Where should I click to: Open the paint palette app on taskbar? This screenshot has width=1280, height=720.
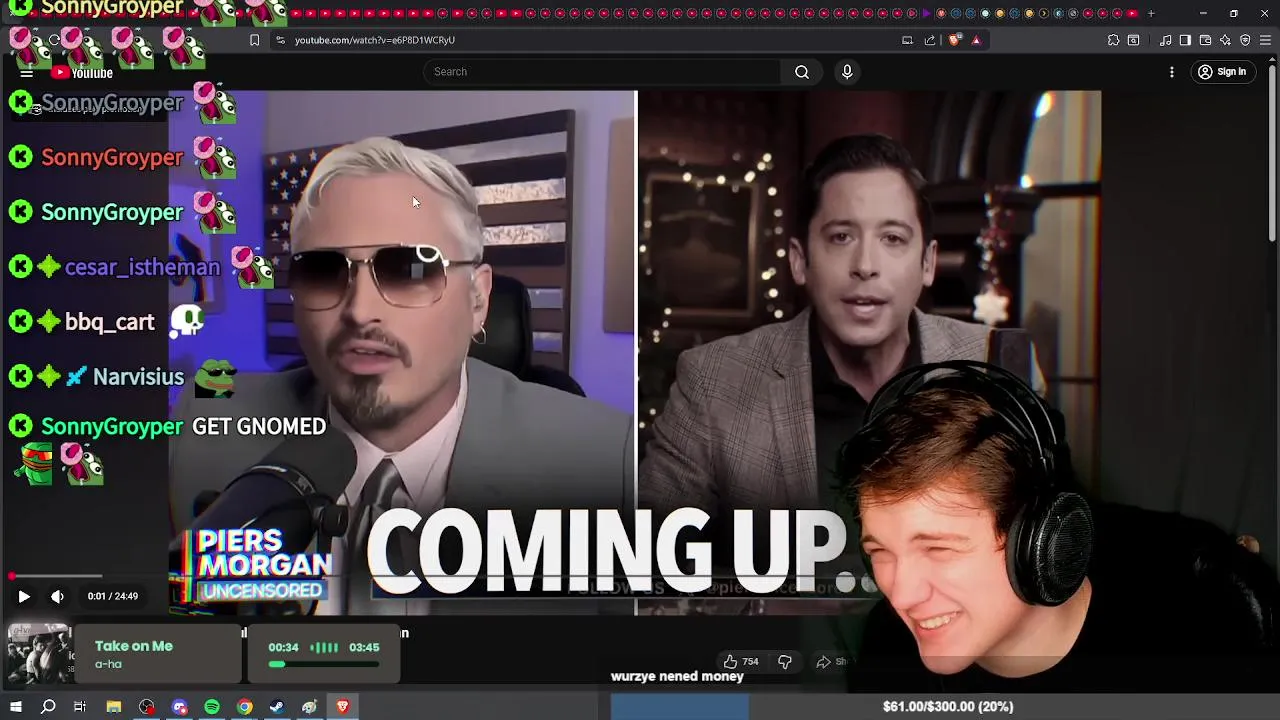coord(310,707)
